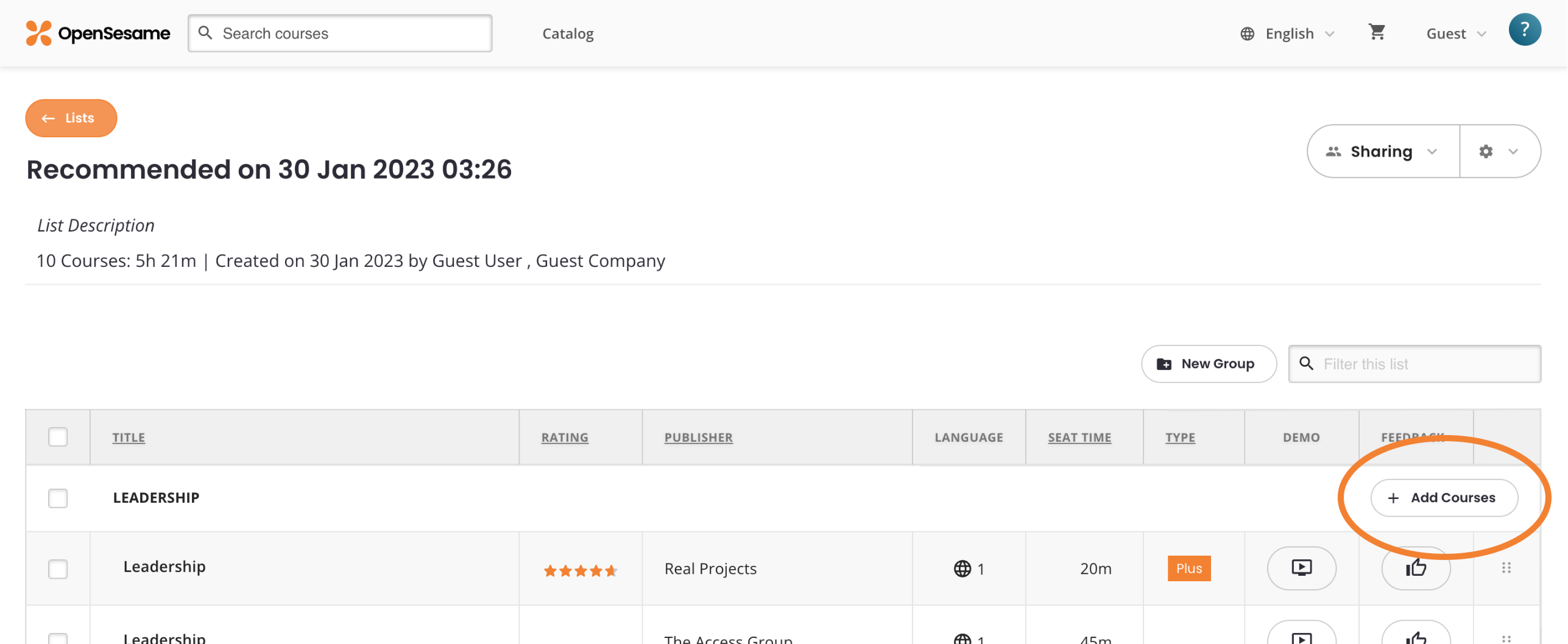1568x644 pixels.
Task: Click the Search courses field
Action: (x=340, y=33)
